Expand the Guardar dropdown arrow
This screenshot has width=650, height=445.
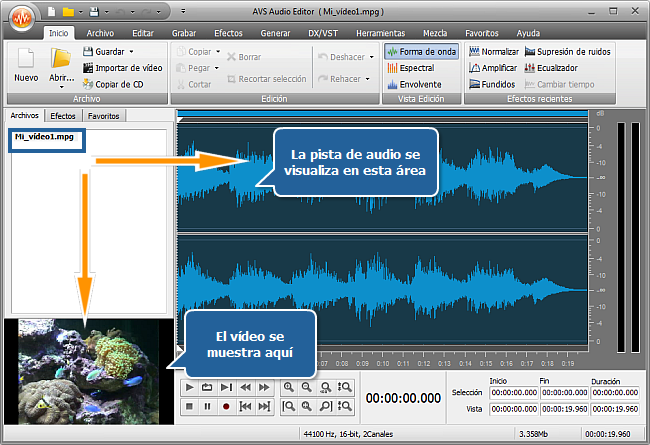click(131, 52)
